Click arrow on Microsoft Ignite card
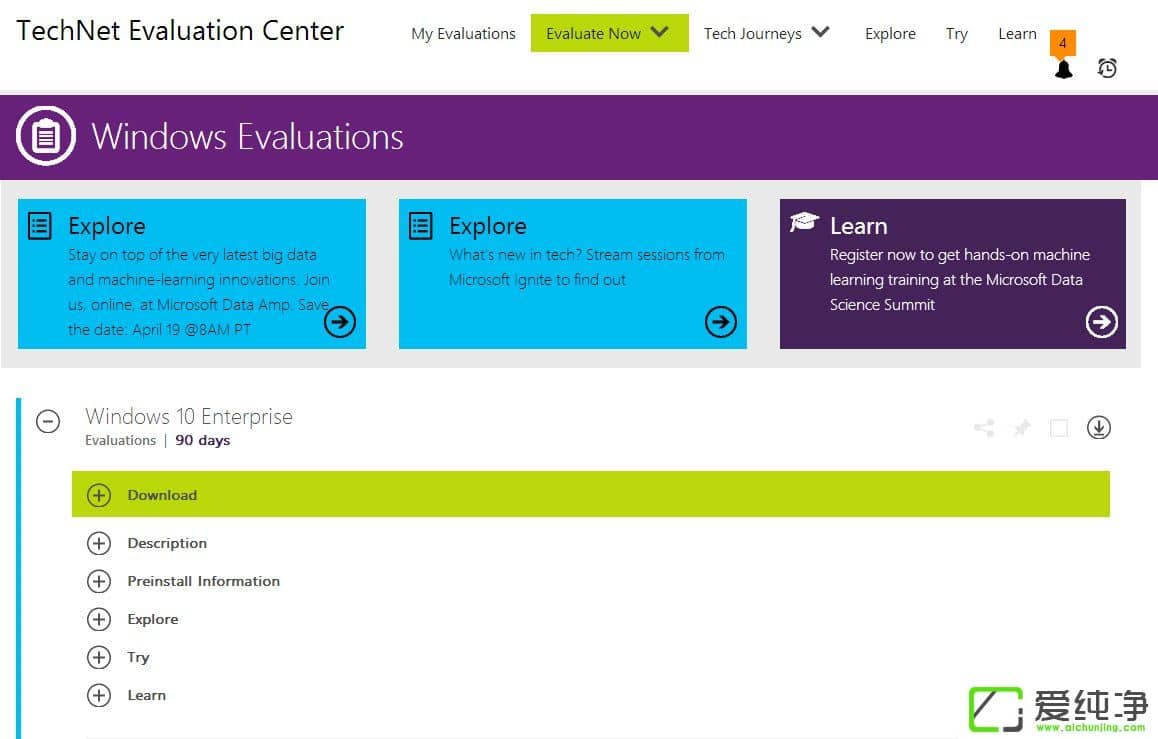This screenshot has width=1158, height=739. [x=721, y=322]
